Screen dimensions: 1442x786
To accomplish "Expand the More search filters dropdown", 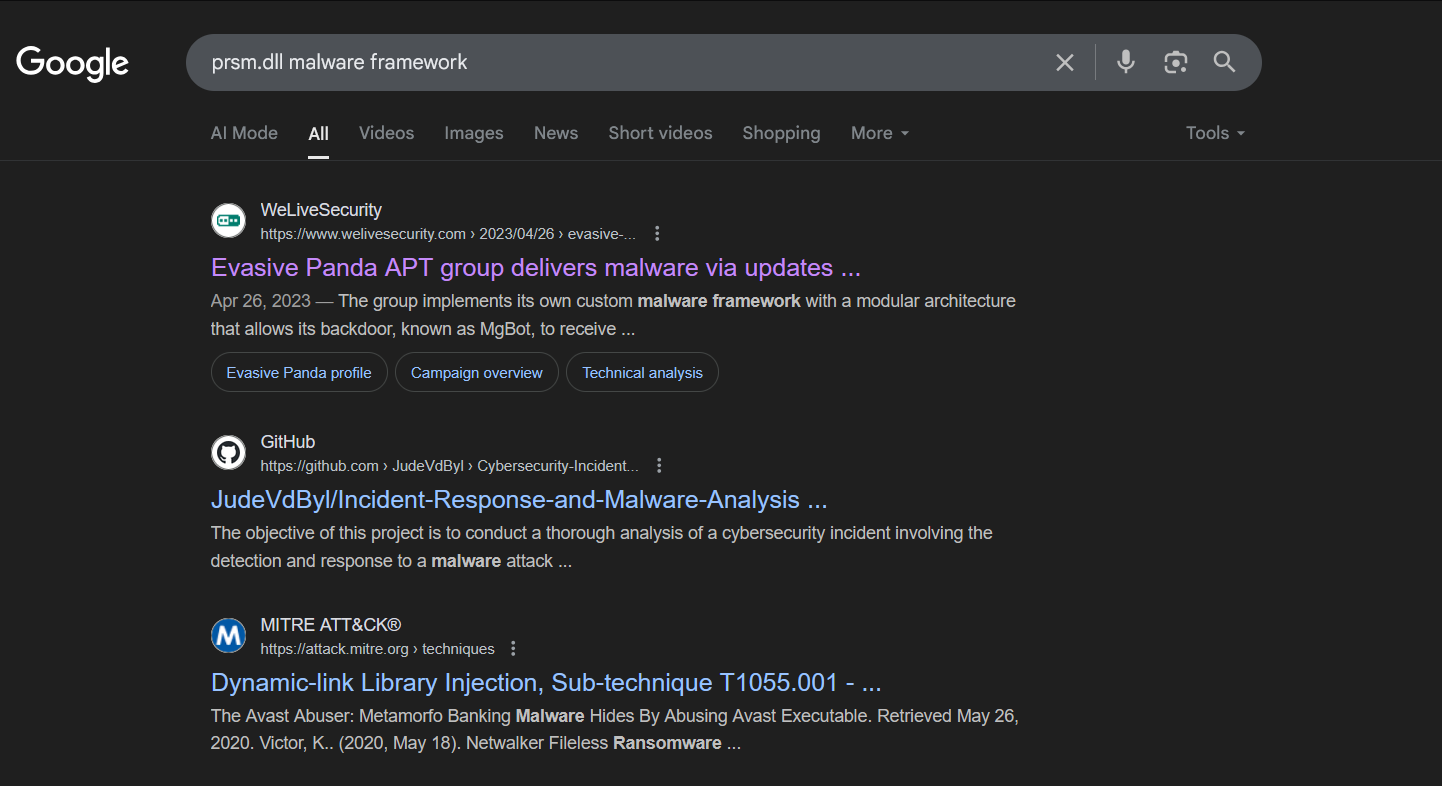I will point(880,133).
